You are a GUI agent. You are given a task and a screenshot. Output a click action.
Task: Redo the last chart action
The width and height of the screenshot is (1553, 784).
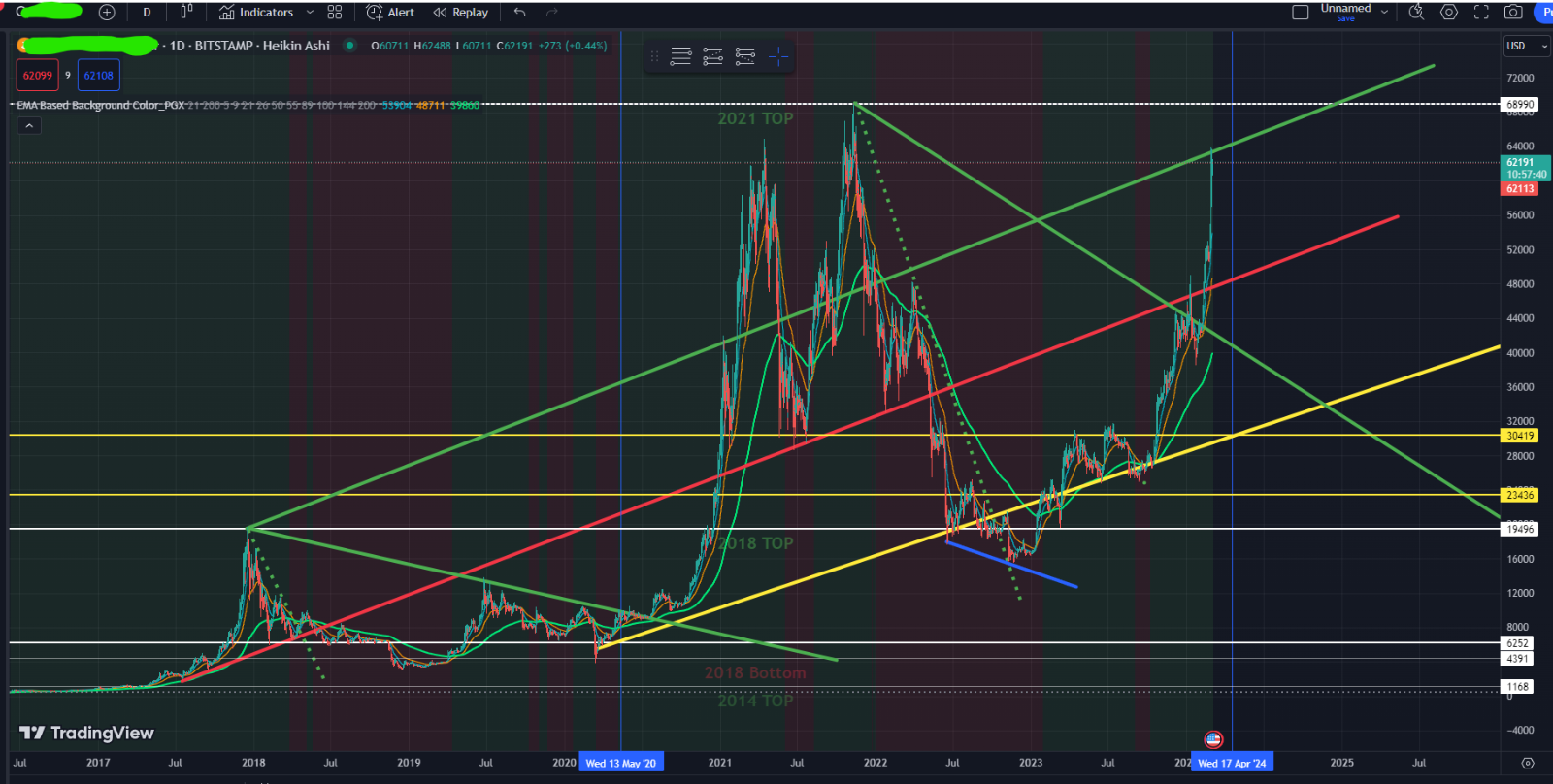(552, 13)
